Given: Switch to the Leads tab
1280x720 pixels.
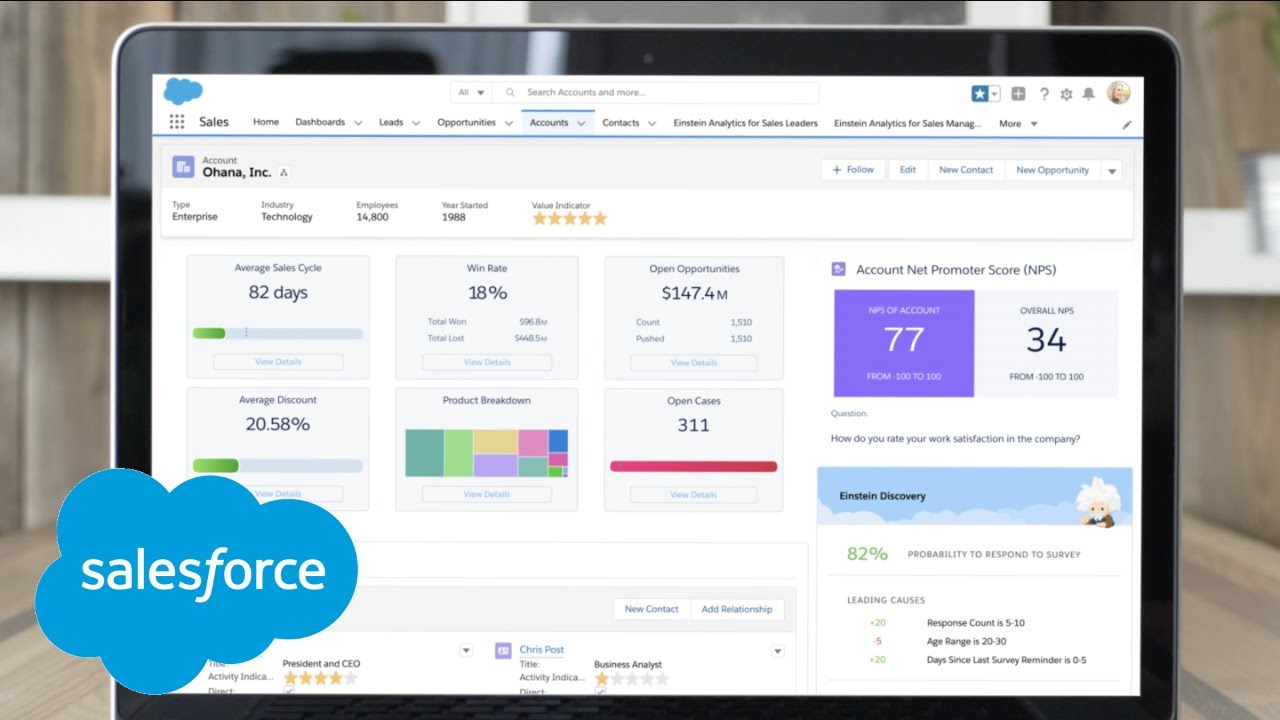Looking at the screenshot, I should click(x=391, y=123).
